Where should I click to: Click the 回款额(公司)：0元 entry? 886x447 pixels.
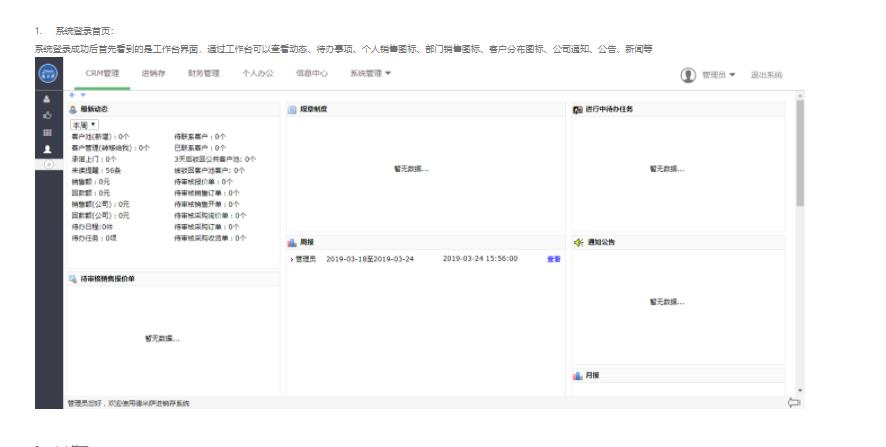100,216
